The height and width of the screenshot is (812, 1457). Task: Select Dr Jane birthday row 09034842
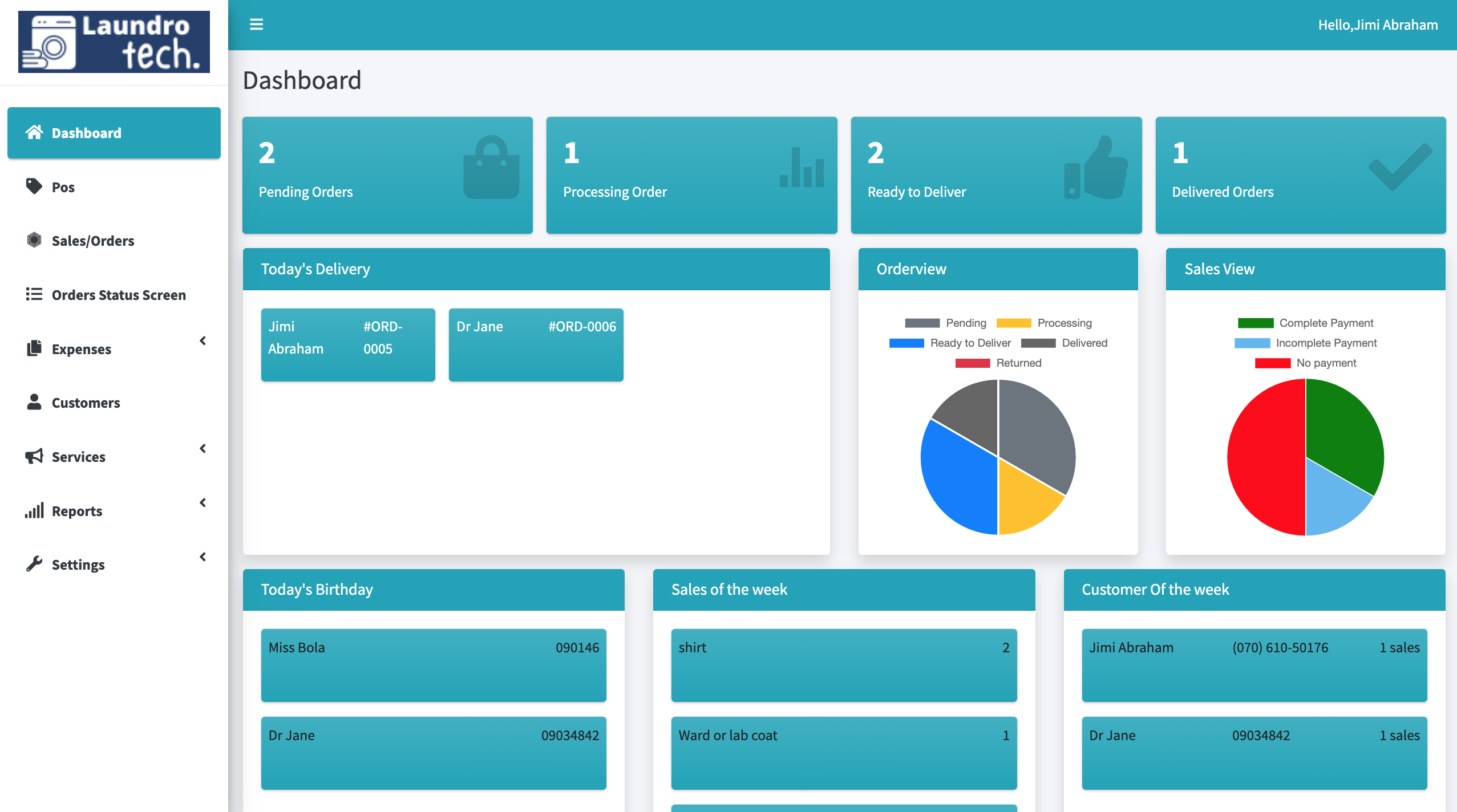pyautogui.click(x=434, y=753)
